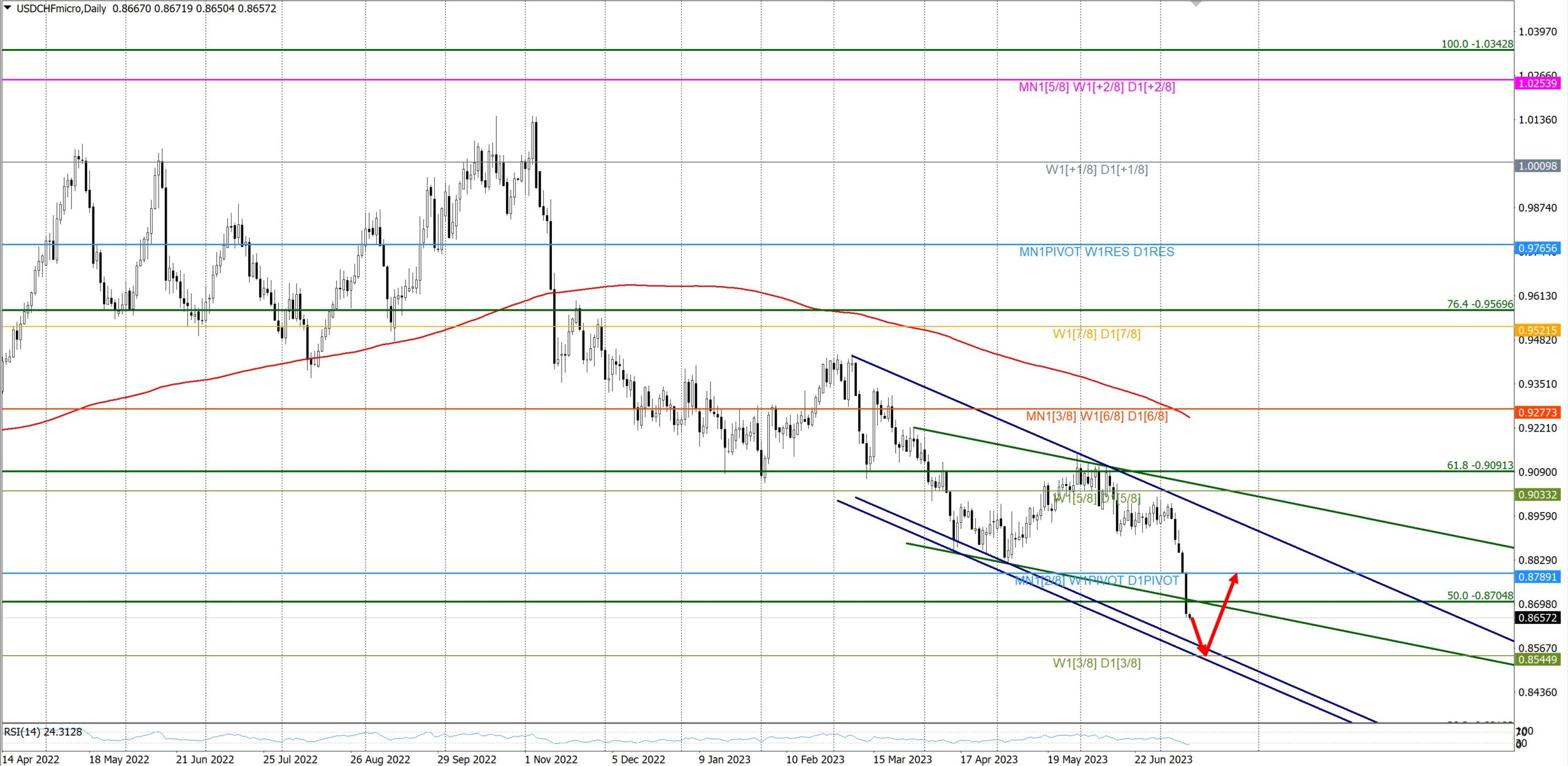This screenshot has width=1568, height=766.
Task: Select the W1[+1/8] D1[+1/8] label
Action: tap(1096, 170)
